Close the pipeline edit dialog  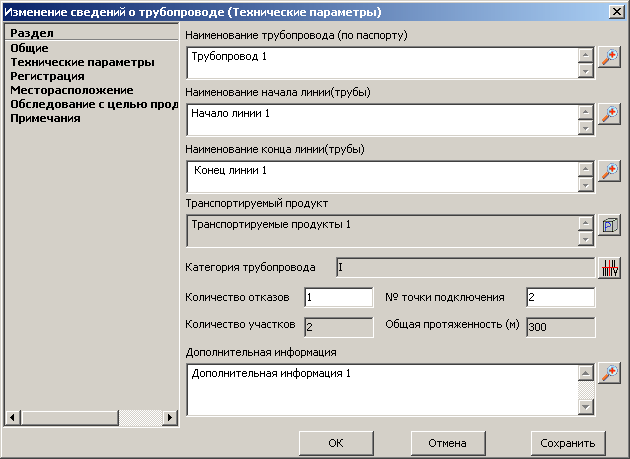pos(616,12)
